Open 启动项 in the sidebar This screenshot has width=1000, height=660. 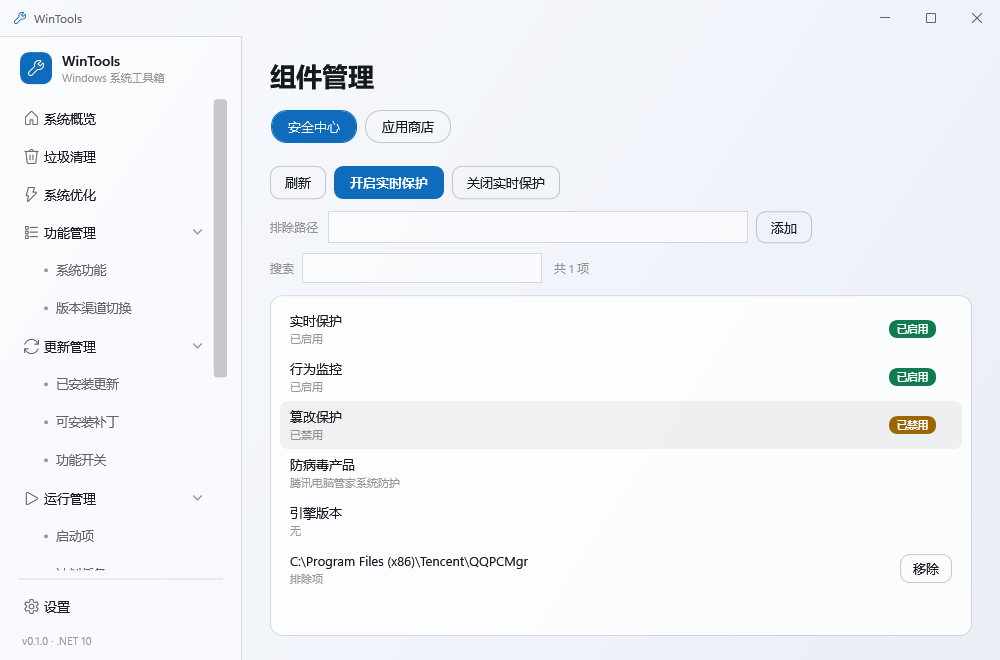tap(75, 536)
